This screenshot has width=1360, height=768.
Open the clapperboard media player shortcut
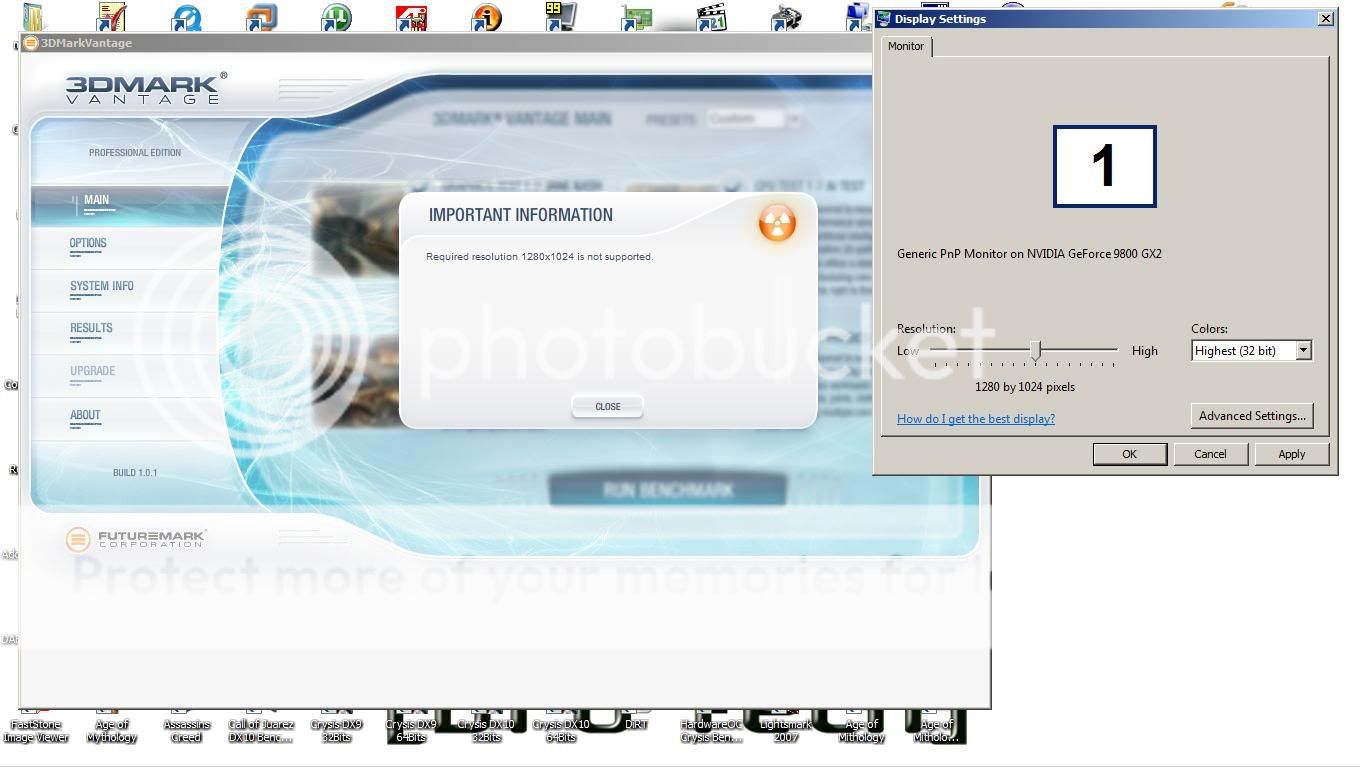(x=711, y=17)
